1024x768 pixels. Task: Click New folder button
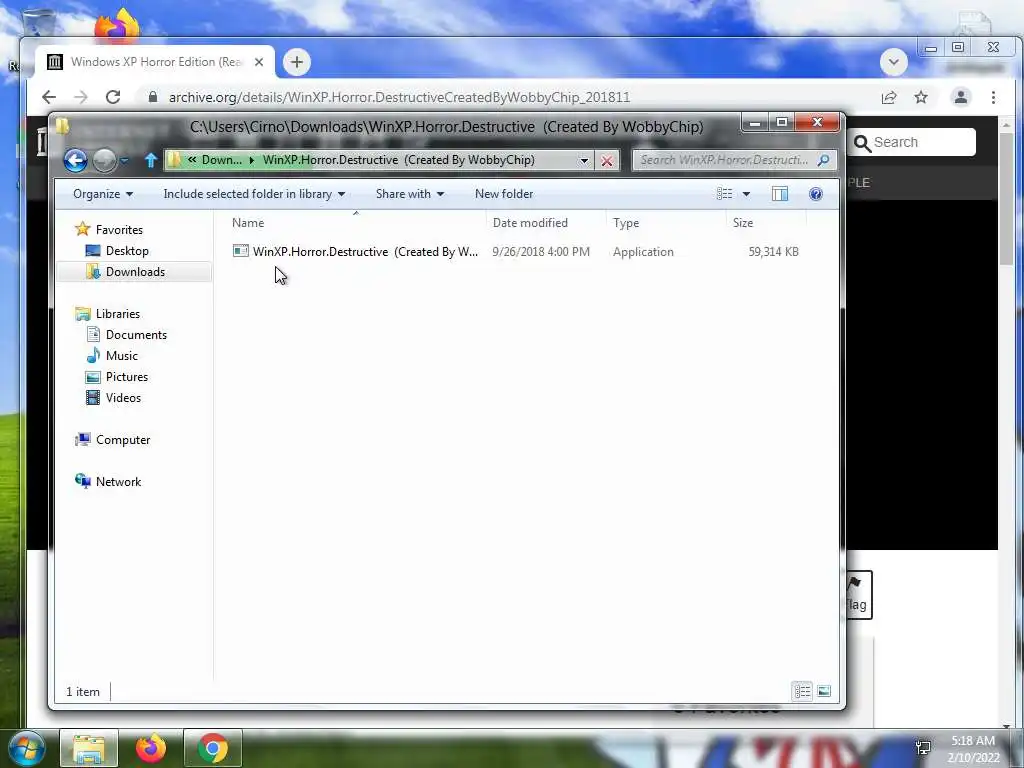click(504, 194)
